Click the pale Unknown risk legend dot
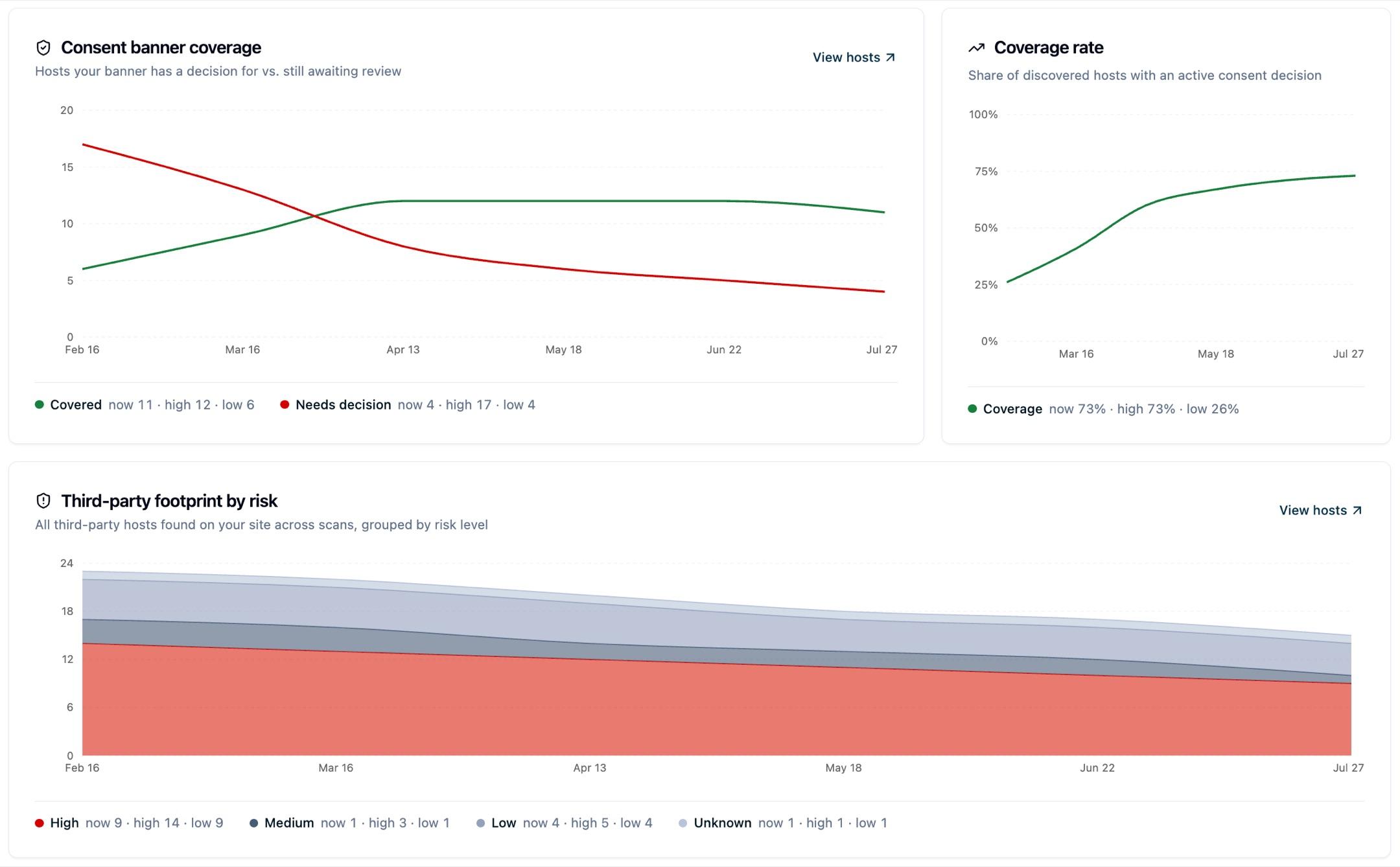This screenshot has width=1400, height=867. tap(682, 823)
